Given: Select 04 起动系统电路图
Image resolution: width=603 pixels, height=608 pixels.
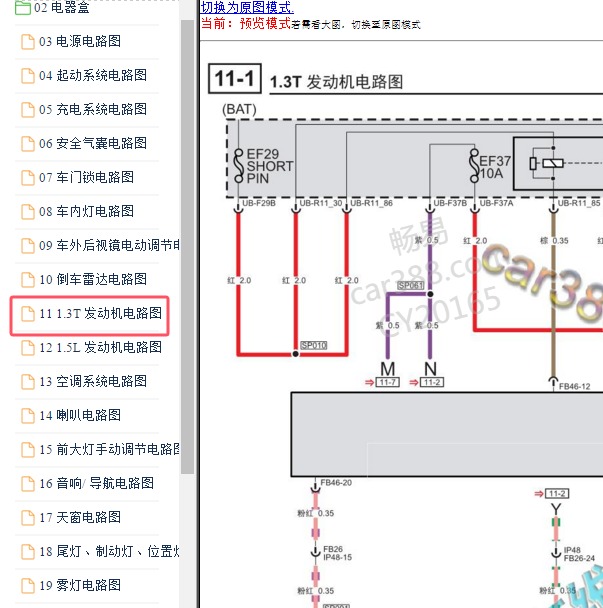Looking at the screenshot, I should (x=93, y=75).
